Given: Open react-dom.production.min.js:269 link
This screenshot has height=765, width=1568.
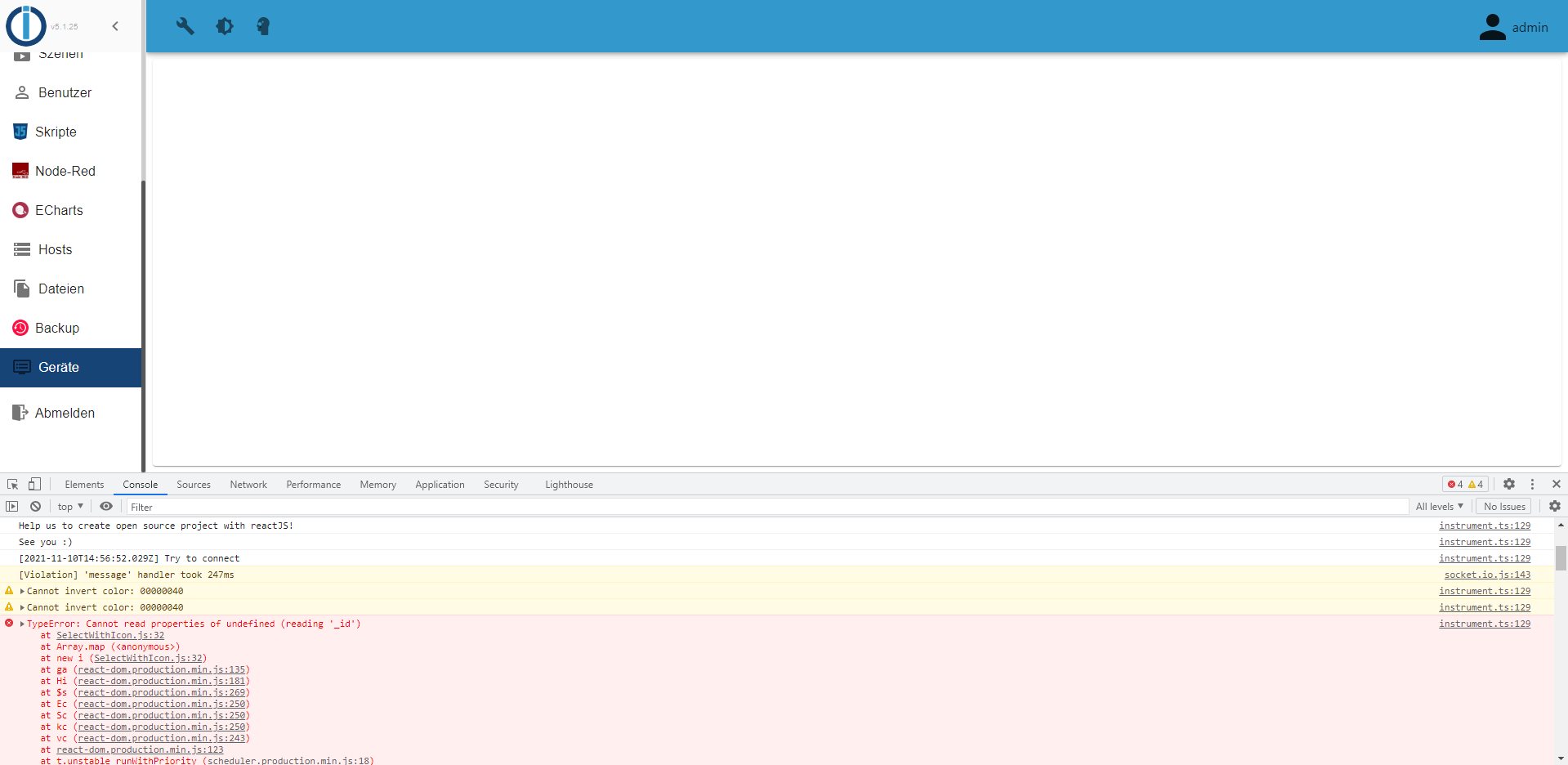Looking at the screenshot, I should (162, 692).
